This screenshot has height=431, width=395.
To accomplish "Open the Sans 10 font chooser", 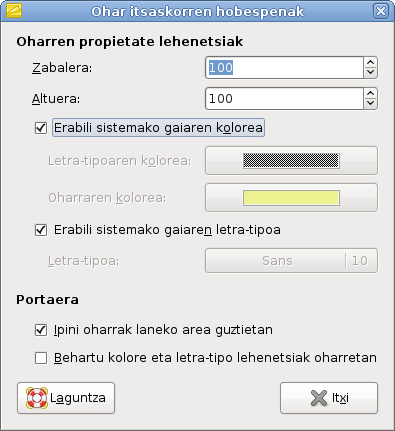I will [x=291, y=260].
